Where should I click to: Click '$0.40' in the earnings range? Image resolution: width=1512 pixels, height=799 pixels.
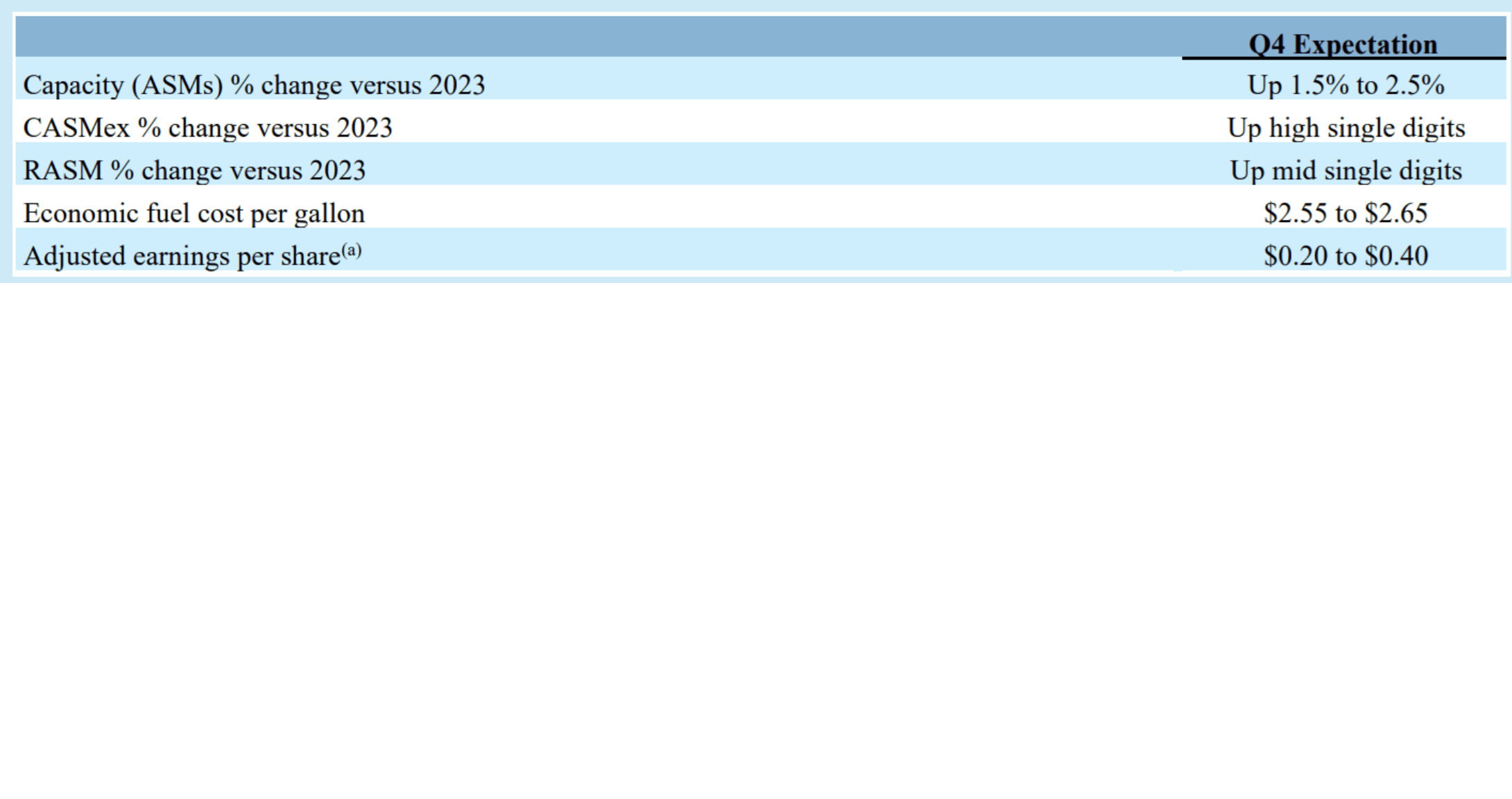pyautogui.click(x=1395, y=257)
